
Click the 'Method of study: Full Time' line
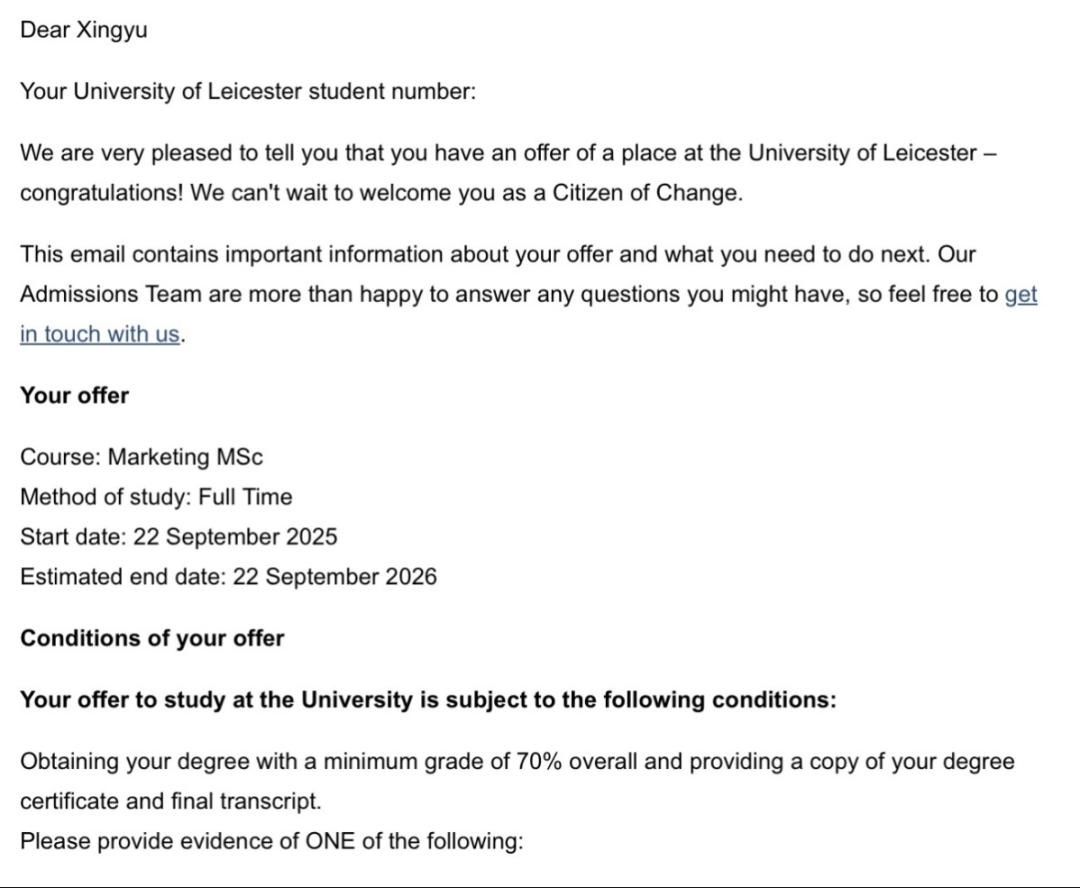(156, 497)
